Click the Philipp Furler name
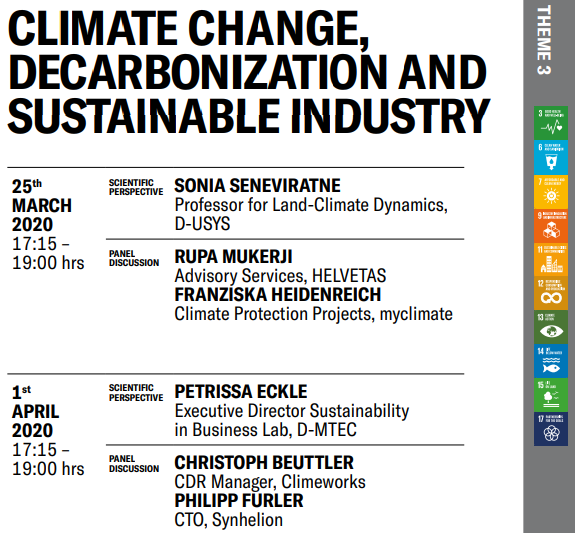The image size is (575, 533). coord(239,501)
